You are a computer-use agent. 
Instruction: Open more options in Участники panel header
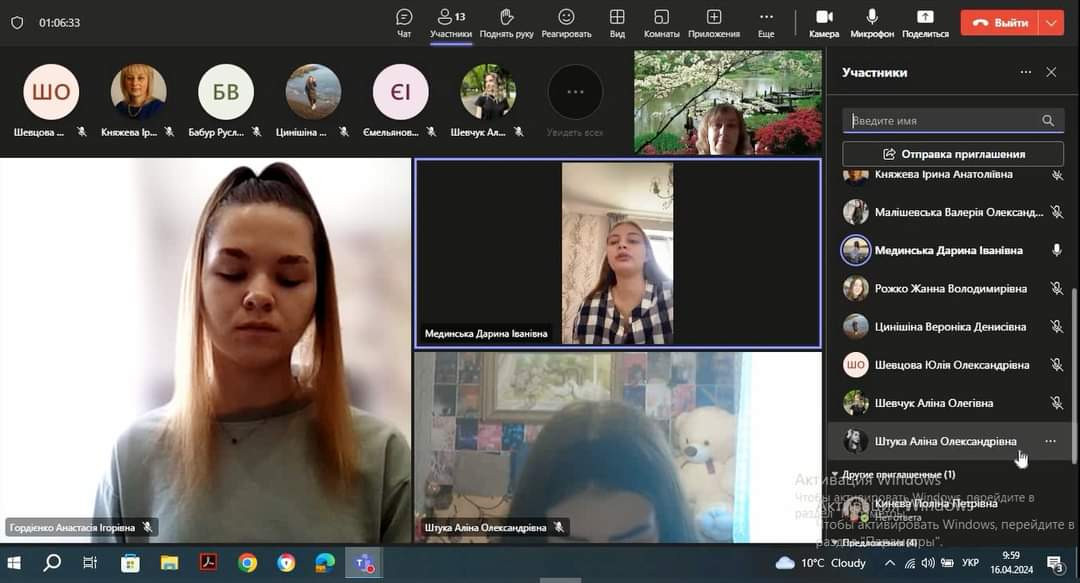coord(1026,72)
